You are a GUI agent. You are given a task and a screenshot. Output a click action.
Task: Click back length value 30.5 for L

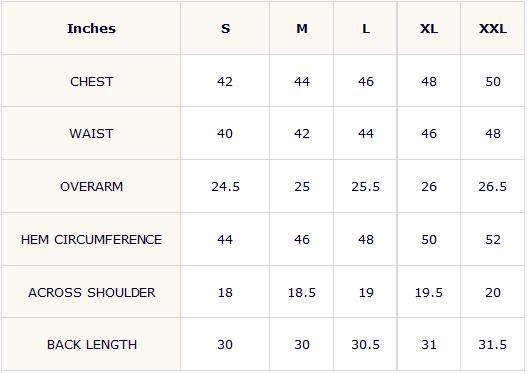pos(365,344)
